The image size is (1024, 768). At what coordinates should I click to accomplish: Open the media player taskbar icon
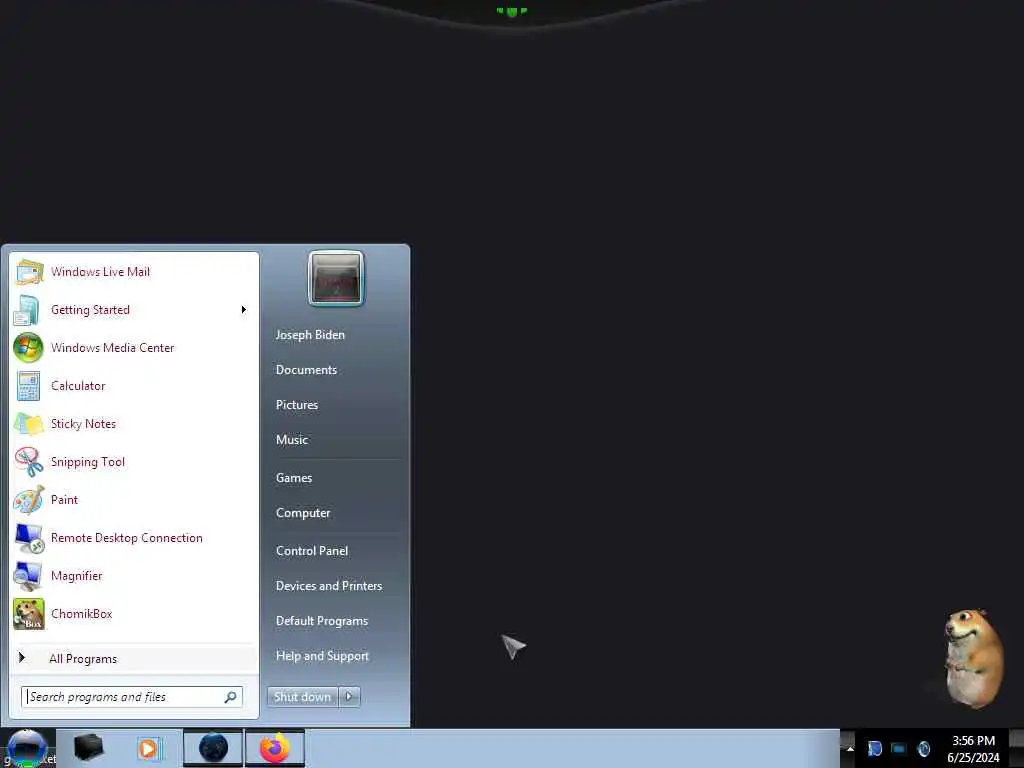click(x=149, y=748)
